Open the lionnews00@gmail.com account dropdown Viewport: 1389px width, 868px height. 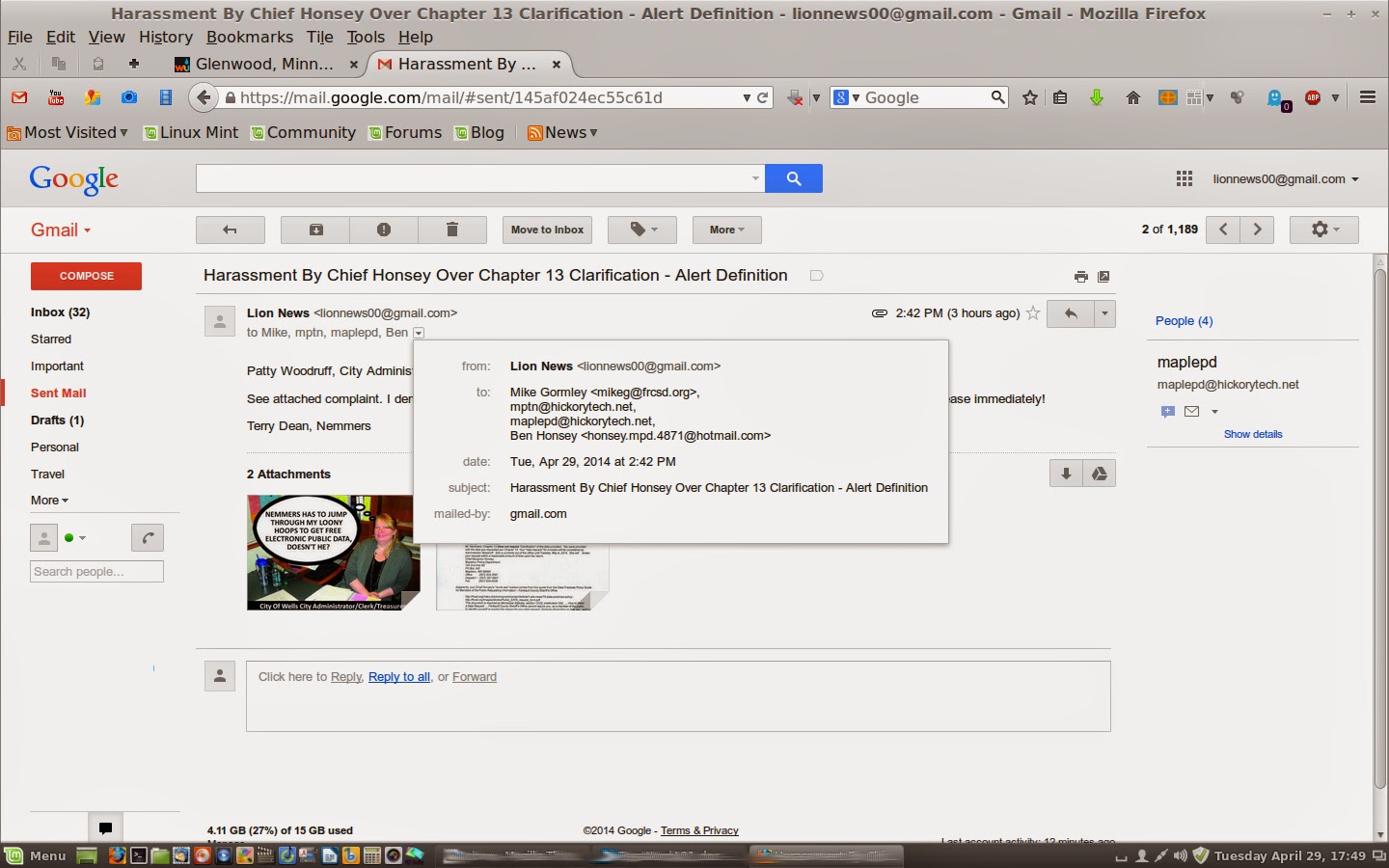pos(1286,179)
